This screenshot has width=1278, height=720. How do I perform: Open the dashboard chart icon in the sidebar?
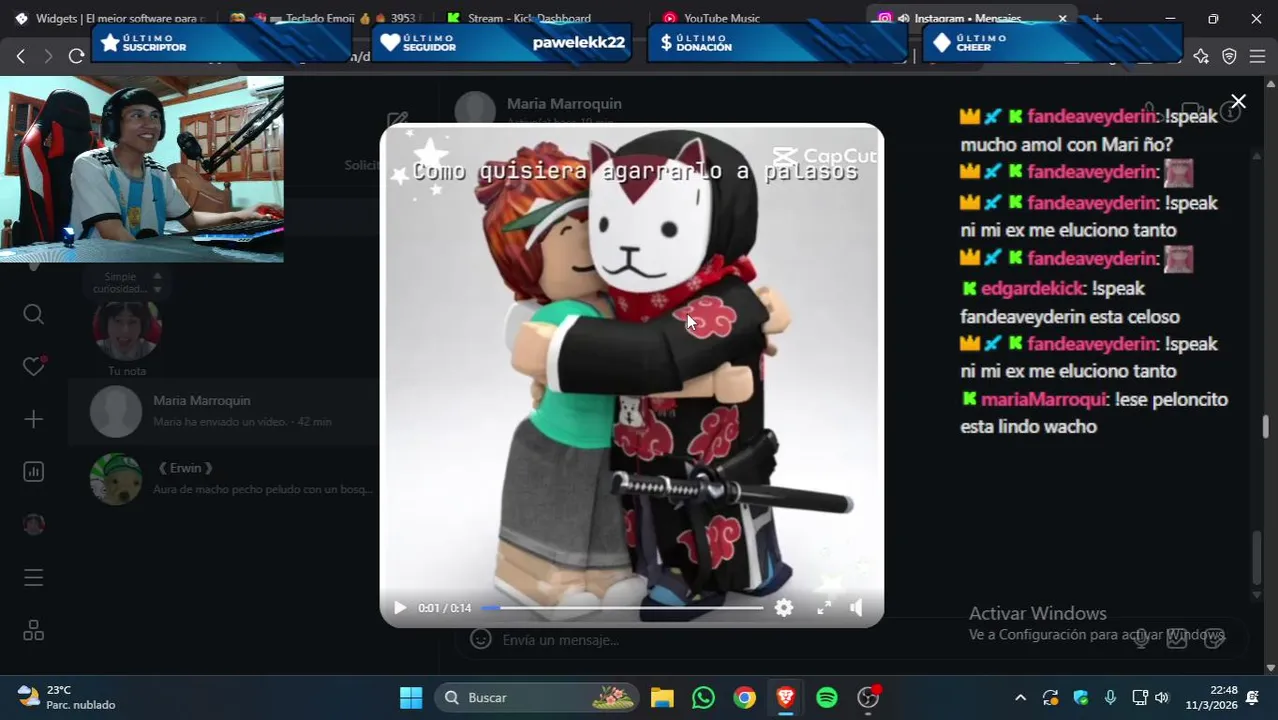point(33,471)
